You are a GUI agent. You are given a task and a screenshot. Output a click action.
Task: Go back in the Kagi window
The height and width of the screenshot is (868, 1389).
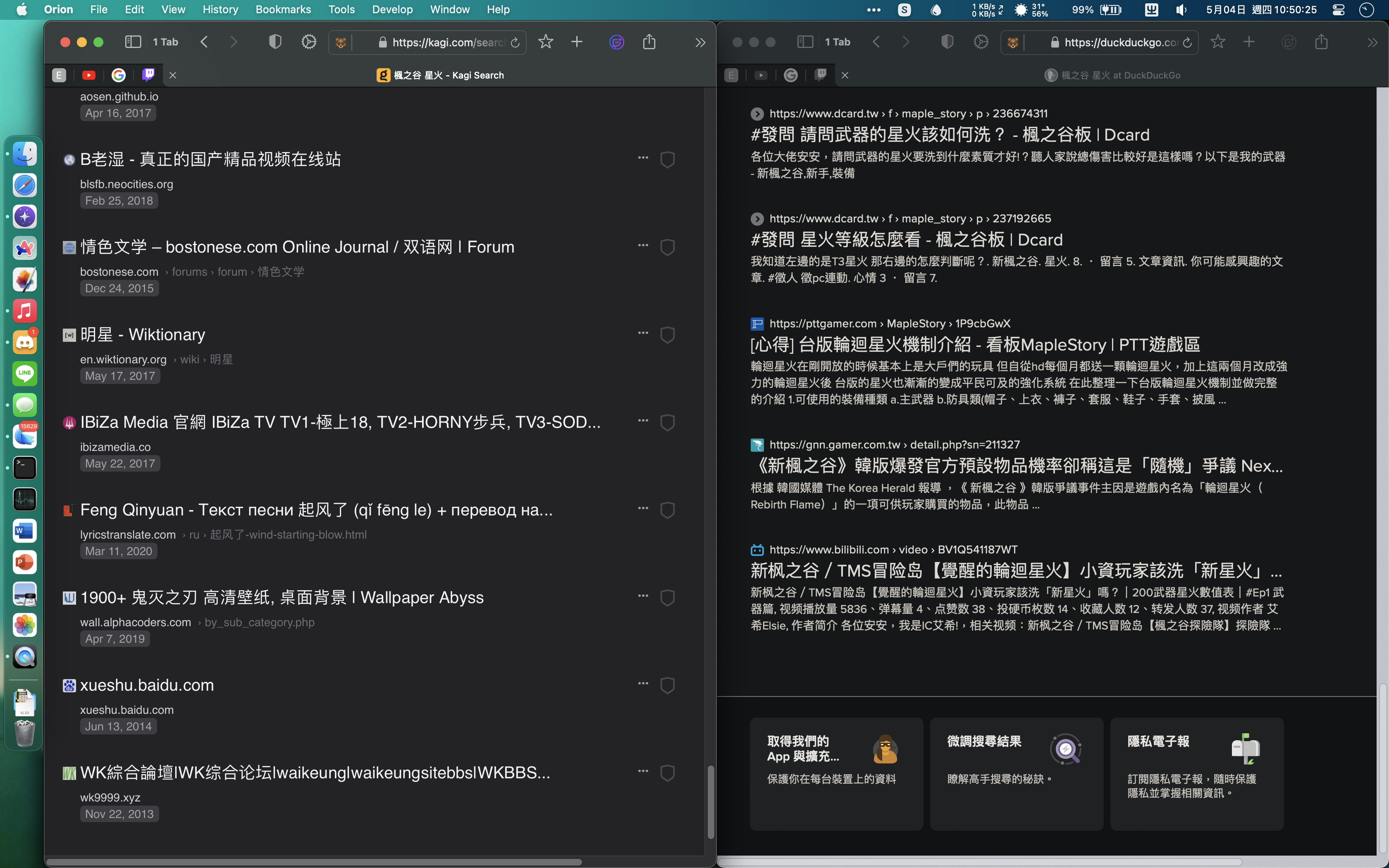coord(204,42)
